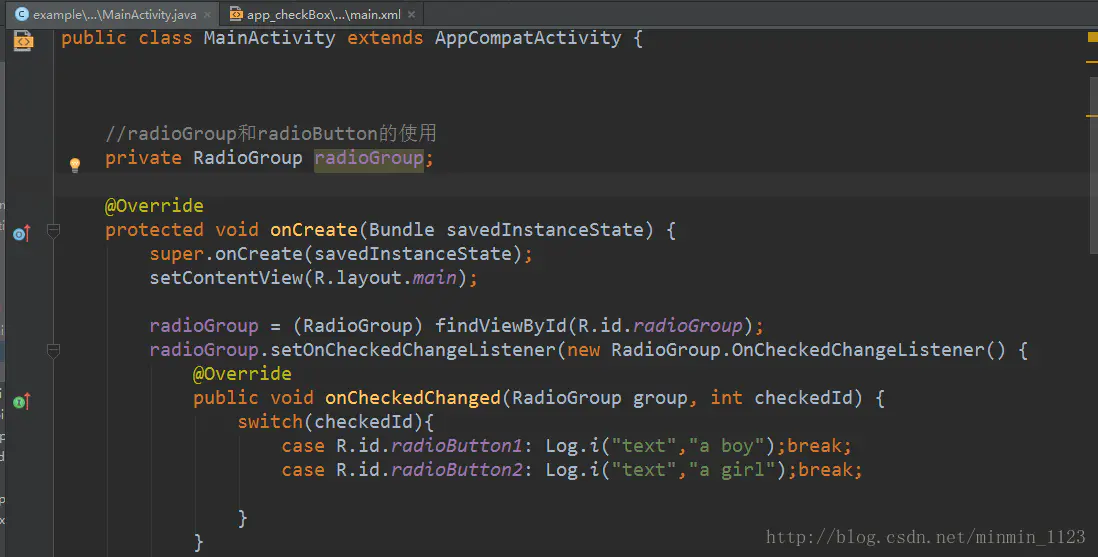
Task: Click the override gutter icon beside onCreate
Action: pyautogui.click(x=22, y=233)
